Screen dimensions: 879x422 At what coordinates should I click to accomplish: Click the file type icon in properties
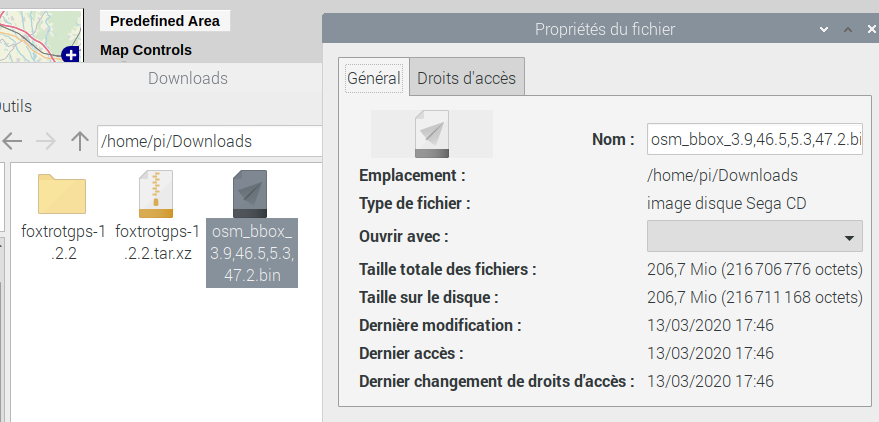tap(432, 134)
